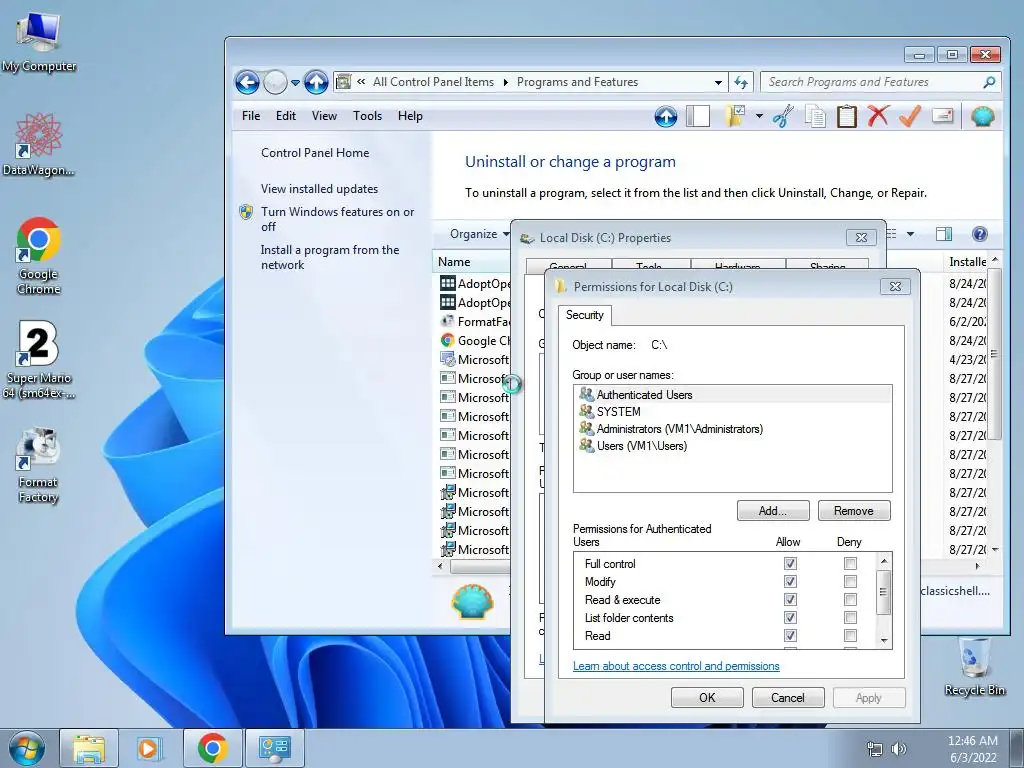Toggle Allow checkbox in the Read row
Viewport: 1024px width, 768px height.
point(790,635)
